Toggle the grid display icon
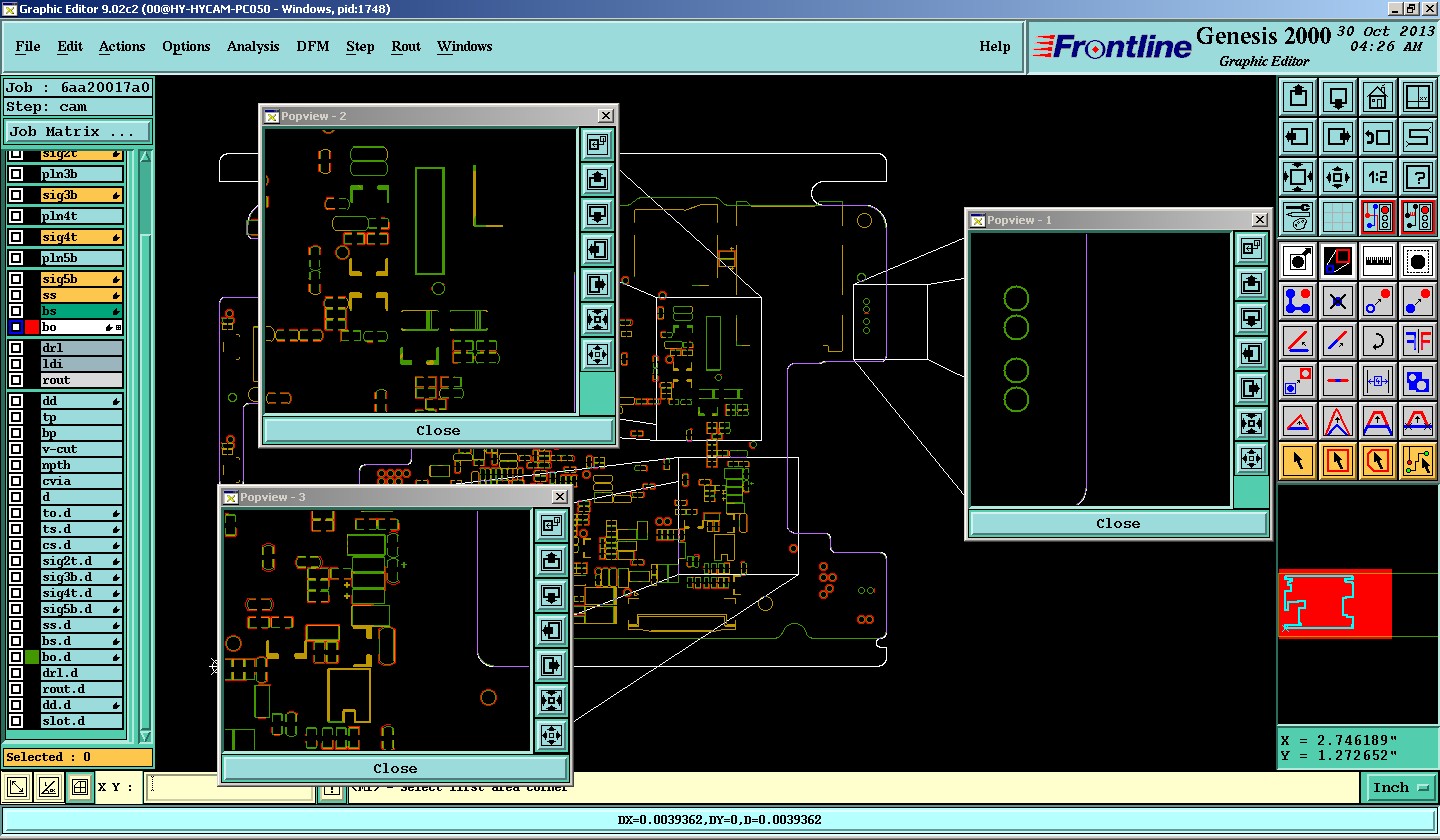 1337,216
